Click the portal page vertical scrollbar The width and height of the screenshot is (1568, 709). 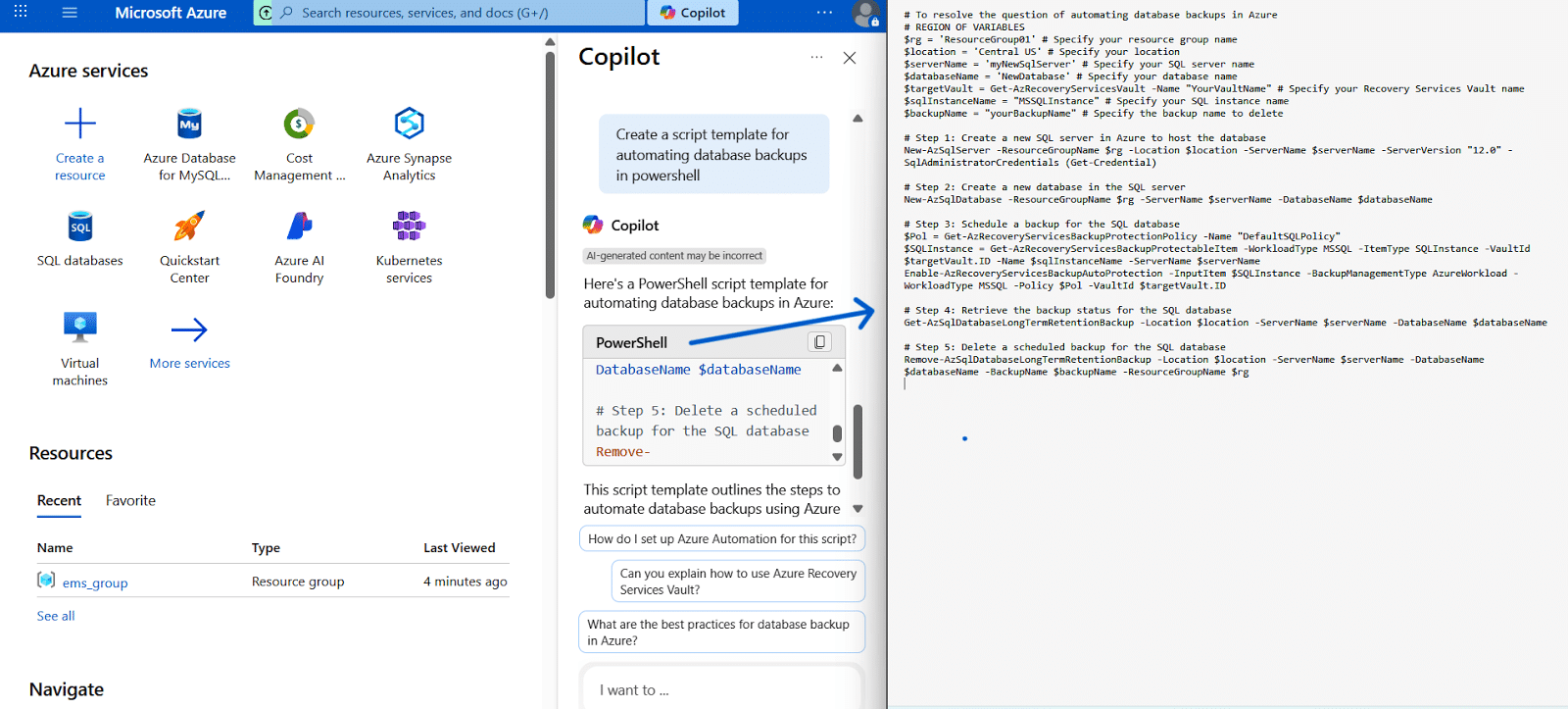click(550, 175)
